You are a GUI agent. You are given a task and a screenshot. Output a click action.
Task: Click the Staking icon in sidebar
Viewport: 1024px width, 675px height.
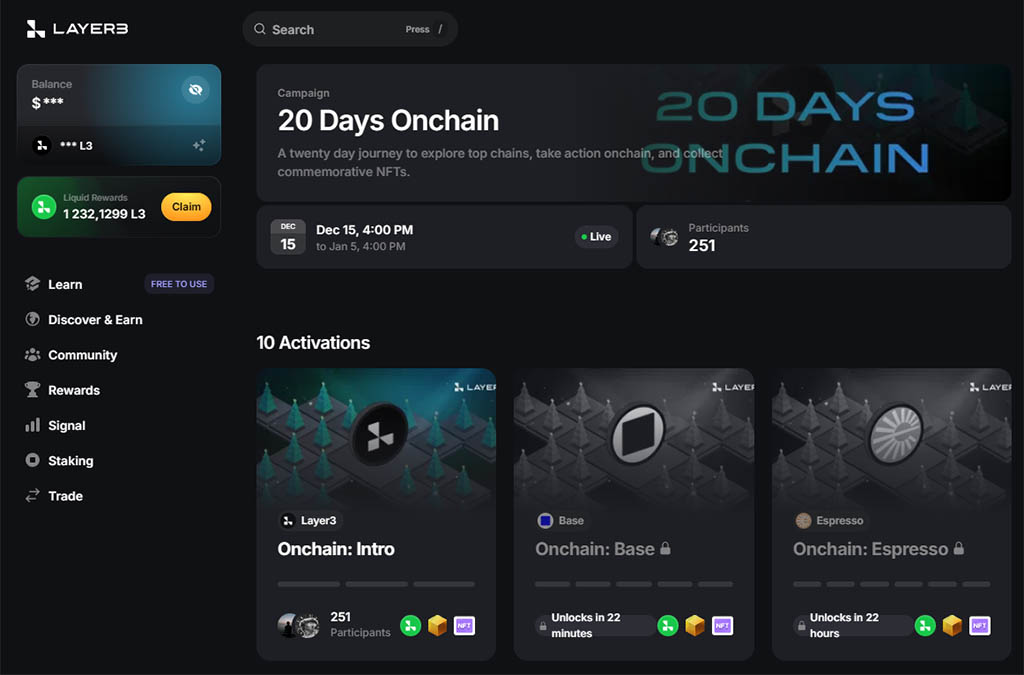tap(32, 460)
